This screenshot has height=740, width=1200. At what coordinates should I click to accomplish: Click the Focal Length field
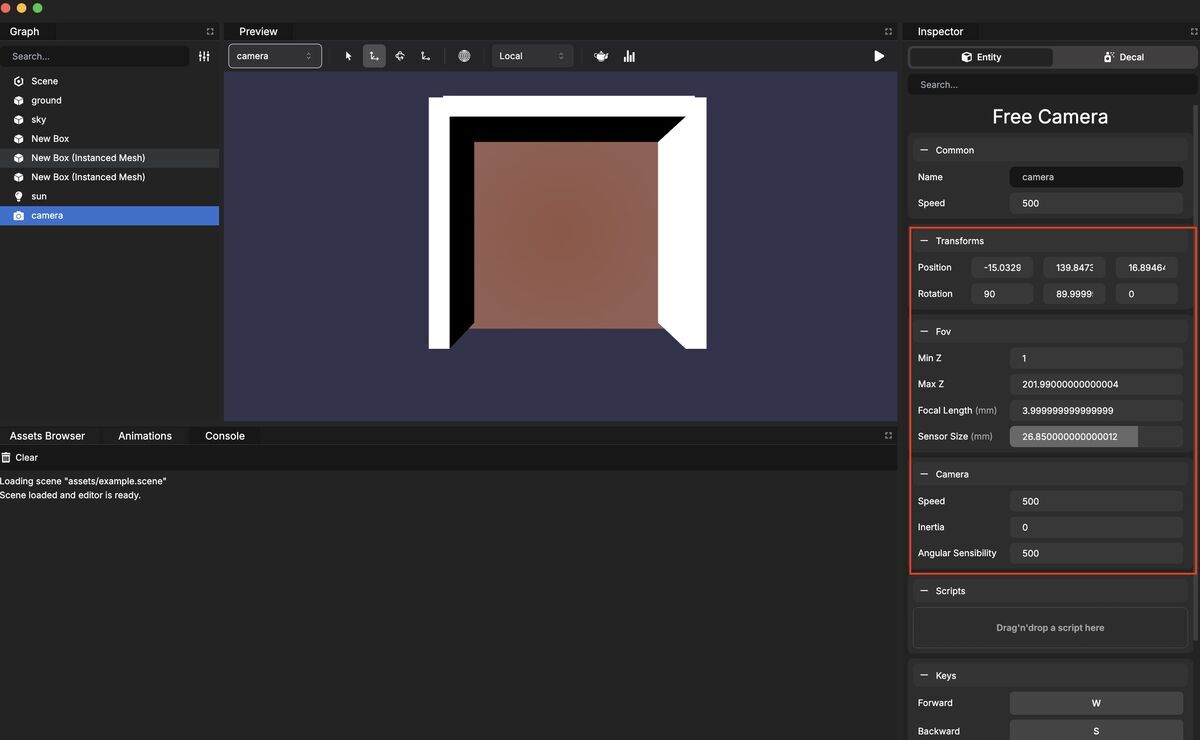pyautogui.click(x=1096, y=411)
